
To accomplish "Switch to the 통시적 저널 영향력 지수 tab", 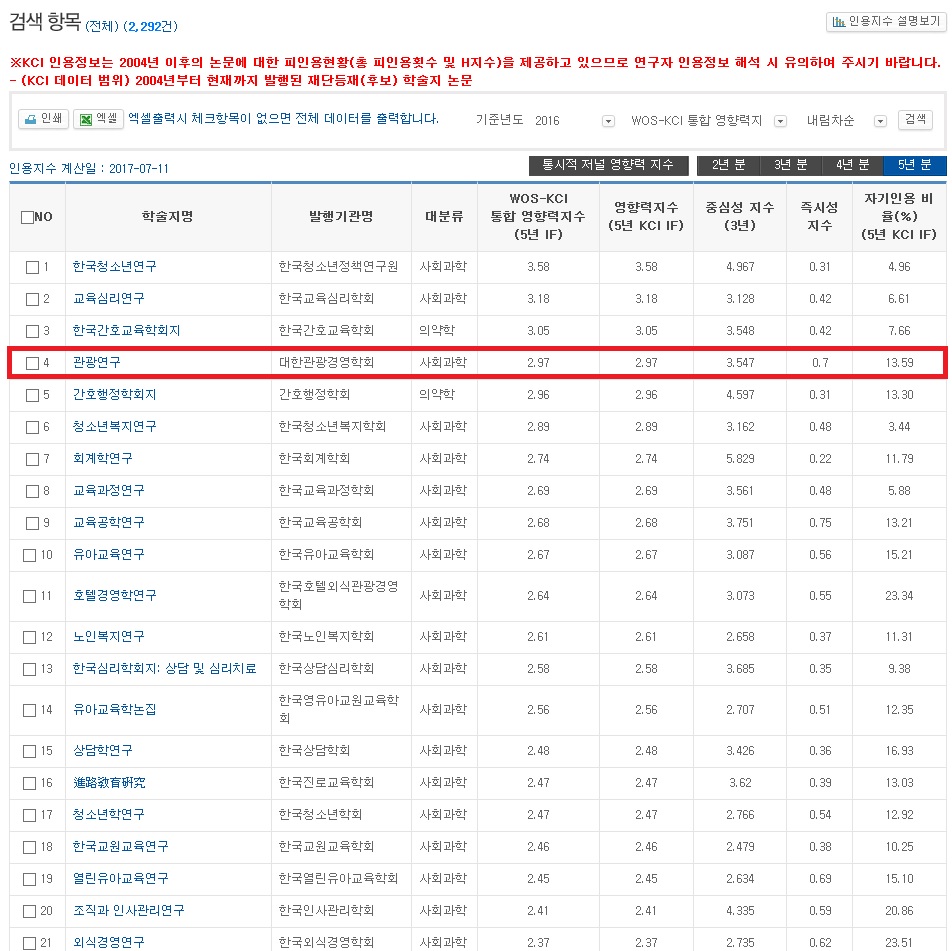I will [608, 165].
